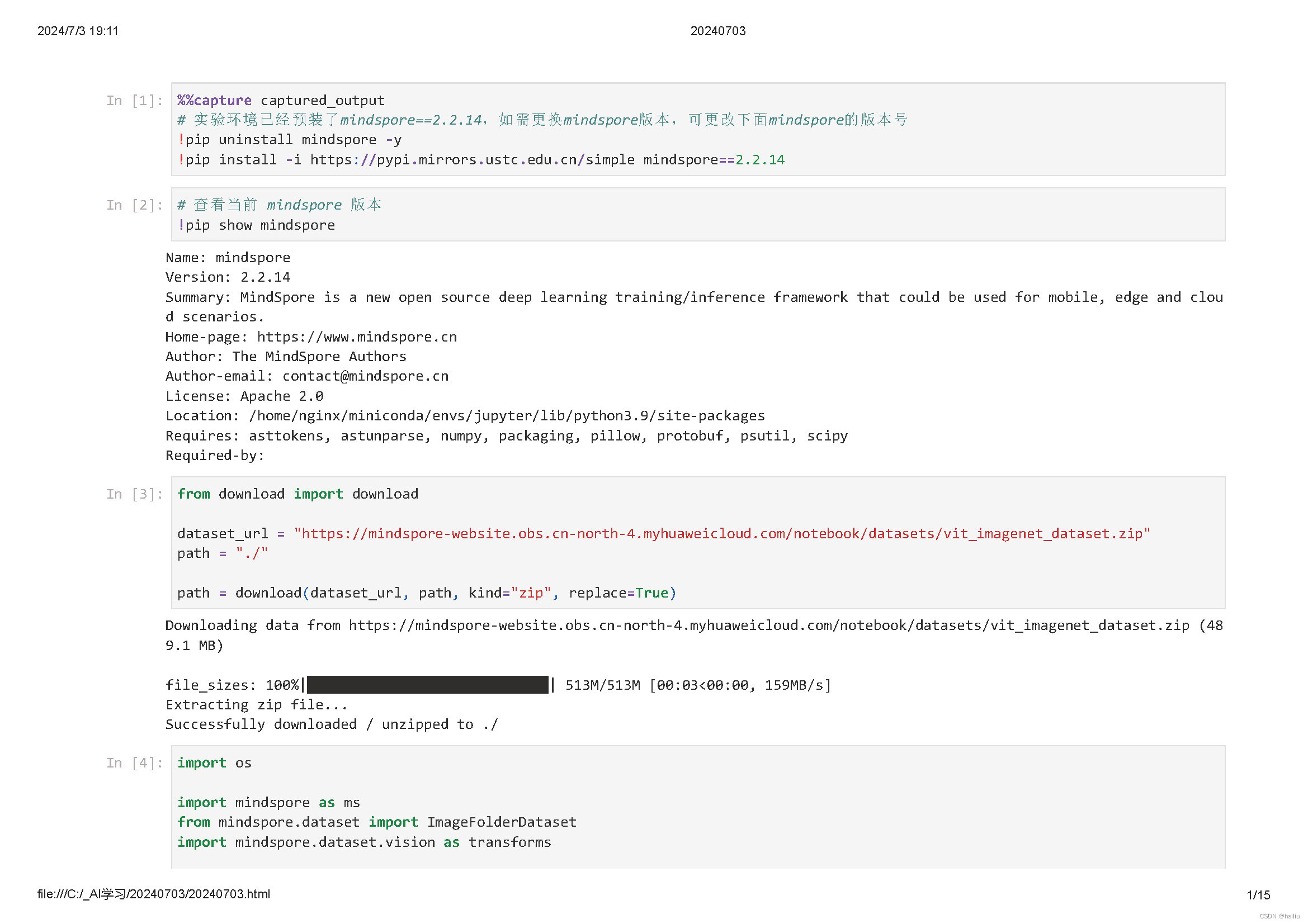Click the 2024/7/3 19:11 timestamp
The height and width of the screenshot is (924, 1308).
pyautogui.click(x=78, y=31)
